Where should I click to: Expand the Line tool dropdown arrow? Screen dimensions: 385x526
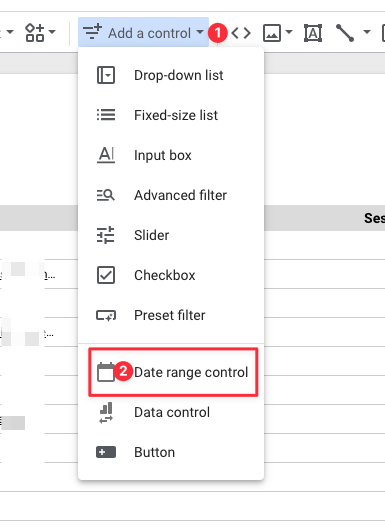click(367, 32)
